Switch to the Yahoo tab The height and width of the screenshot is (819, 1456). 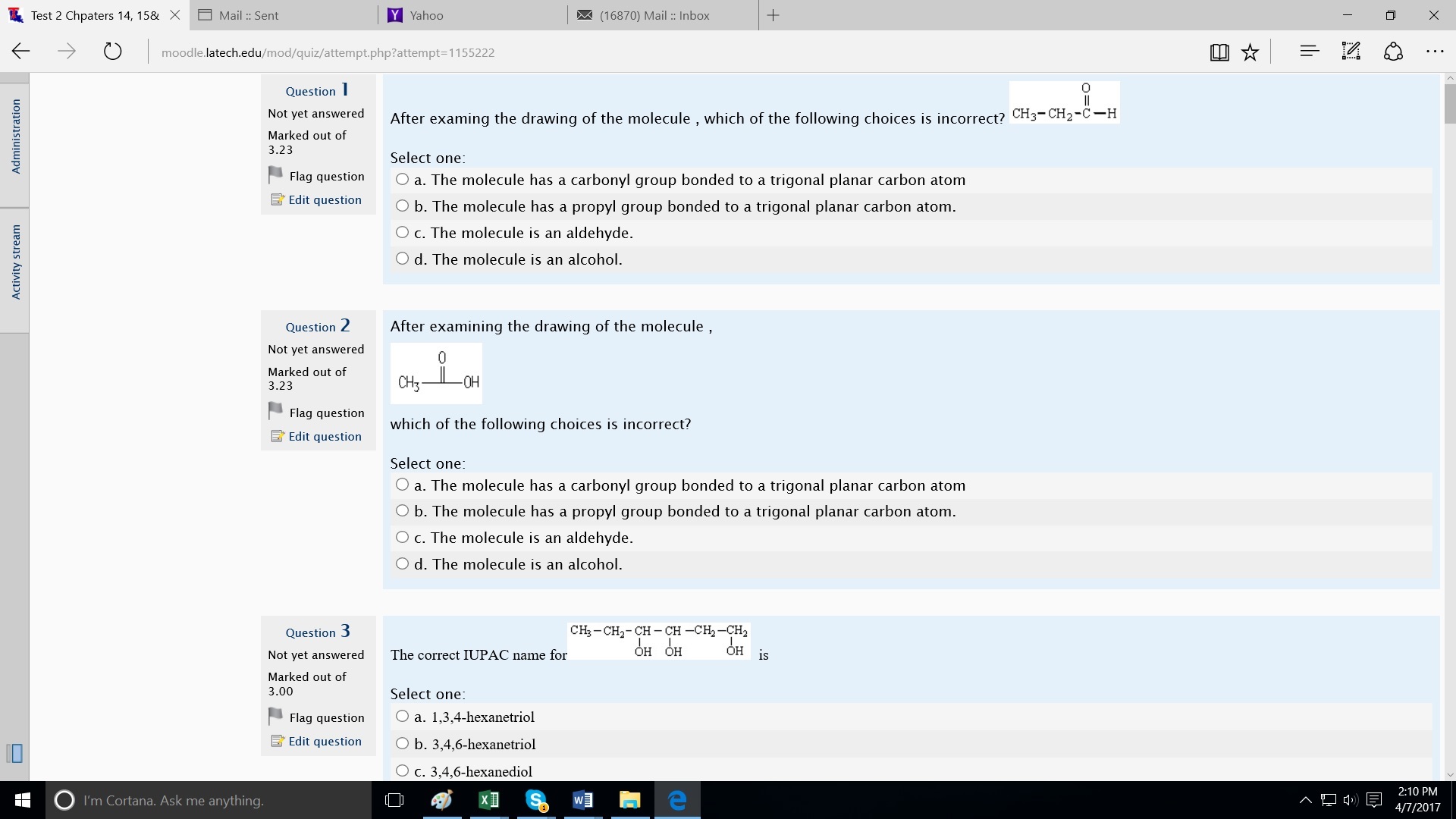point(474,15)
